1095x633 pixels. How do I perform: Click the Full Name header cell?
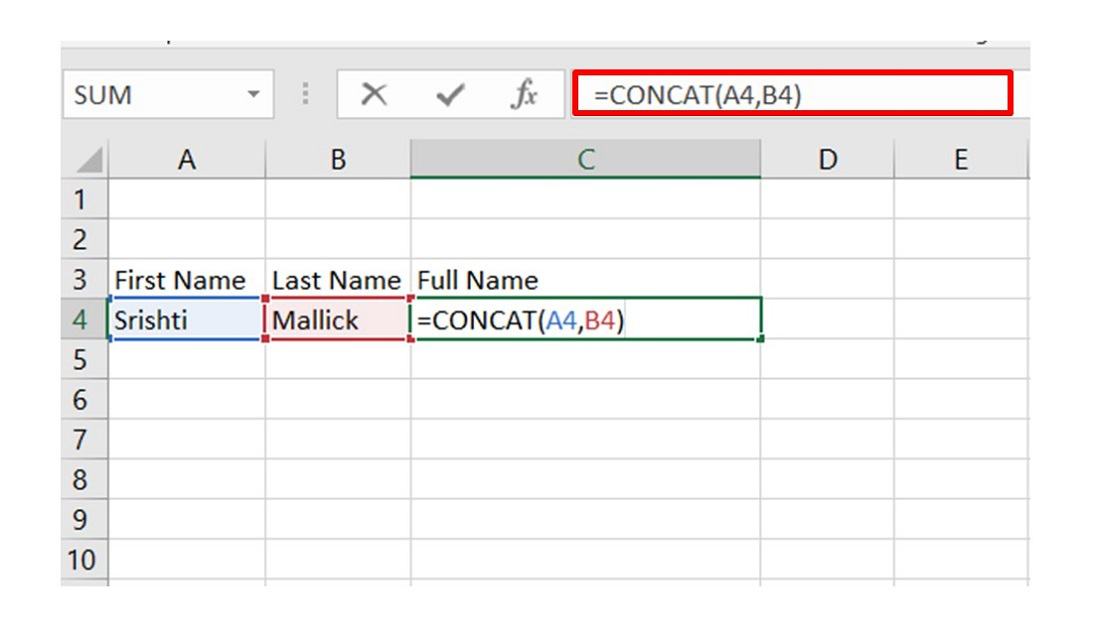(585, 280)
